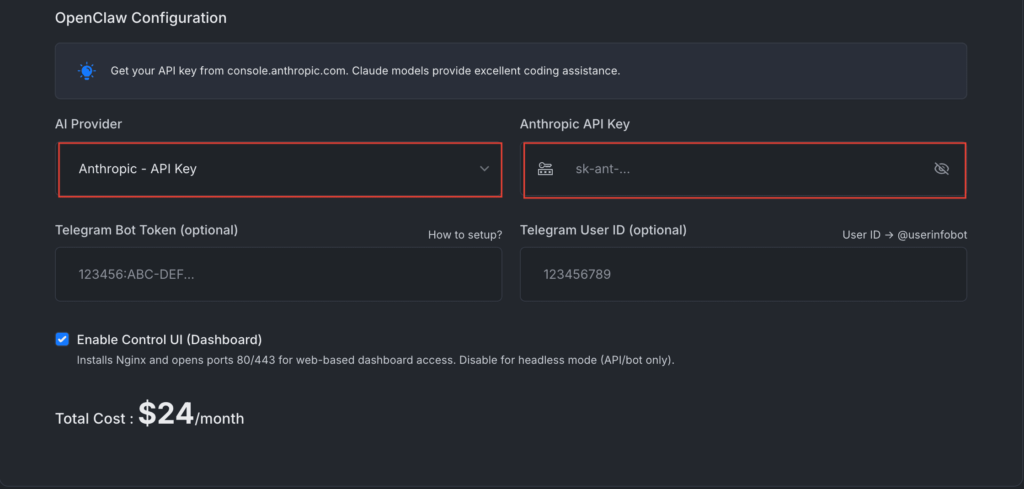Click the key icon in API Key field
The height and width of the screenshot is (489, 1024).
(545, 169)
